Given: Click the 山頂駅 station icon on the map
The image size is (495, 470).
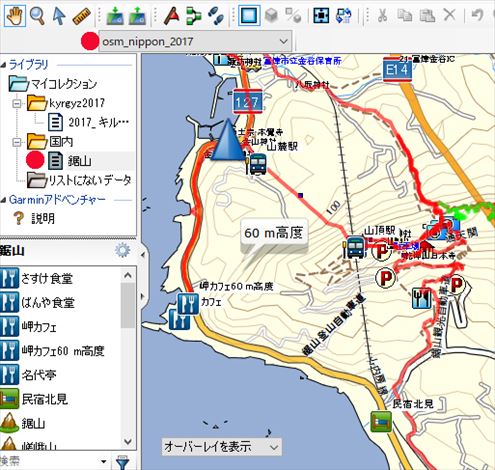Looking at the screenshot, I should 354,247.
